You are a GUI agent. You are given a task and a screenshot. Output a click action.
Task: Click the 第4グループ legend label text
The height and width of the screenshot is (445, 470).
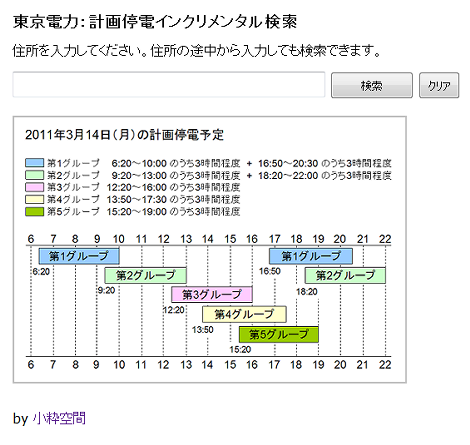tap(73, 199)
